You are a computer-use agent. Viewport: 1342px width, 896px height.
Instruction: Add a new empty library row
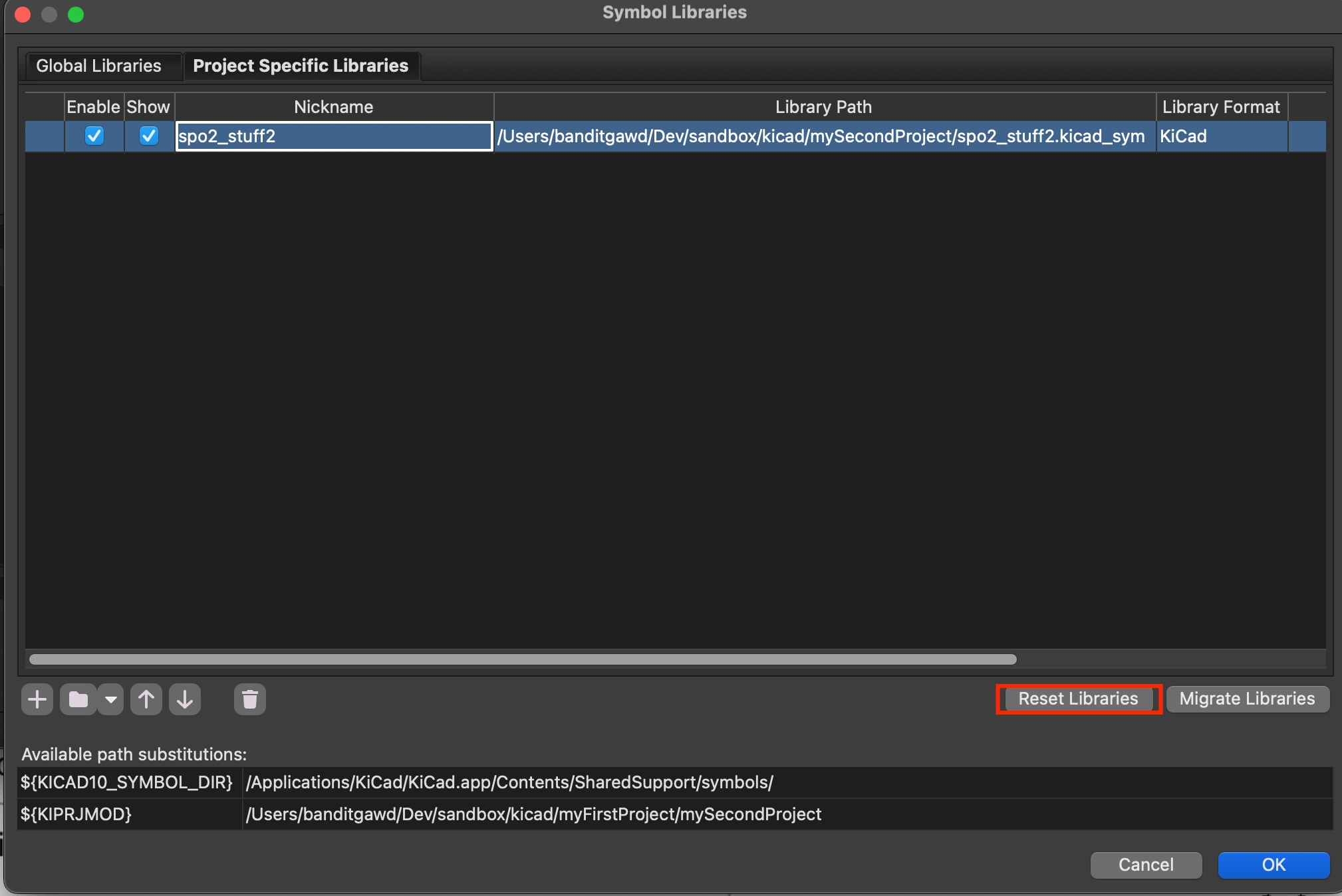37,699
